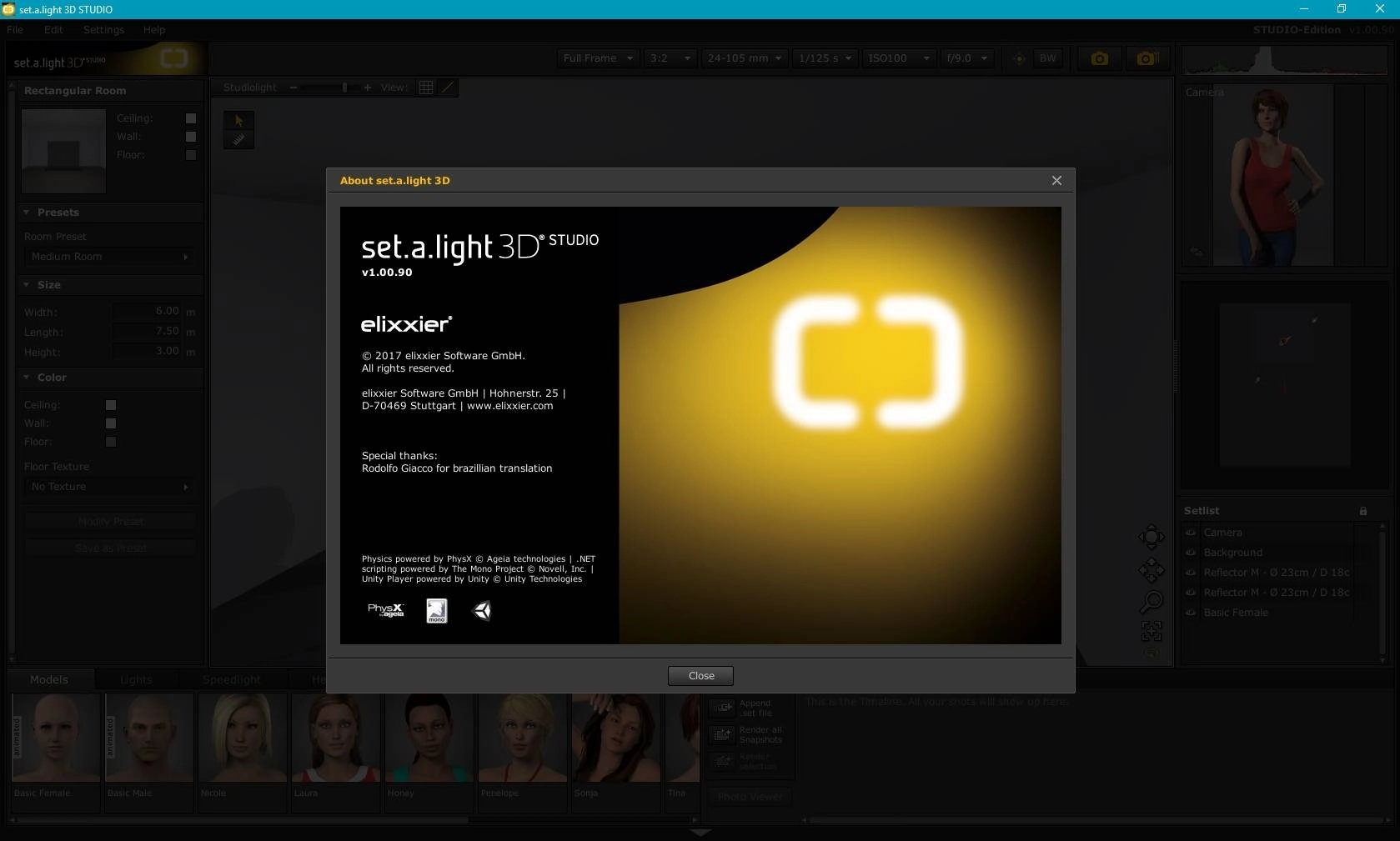Click the camera with flash render icon
This screenshot has height=841, width=1400.
point(1147,58)
